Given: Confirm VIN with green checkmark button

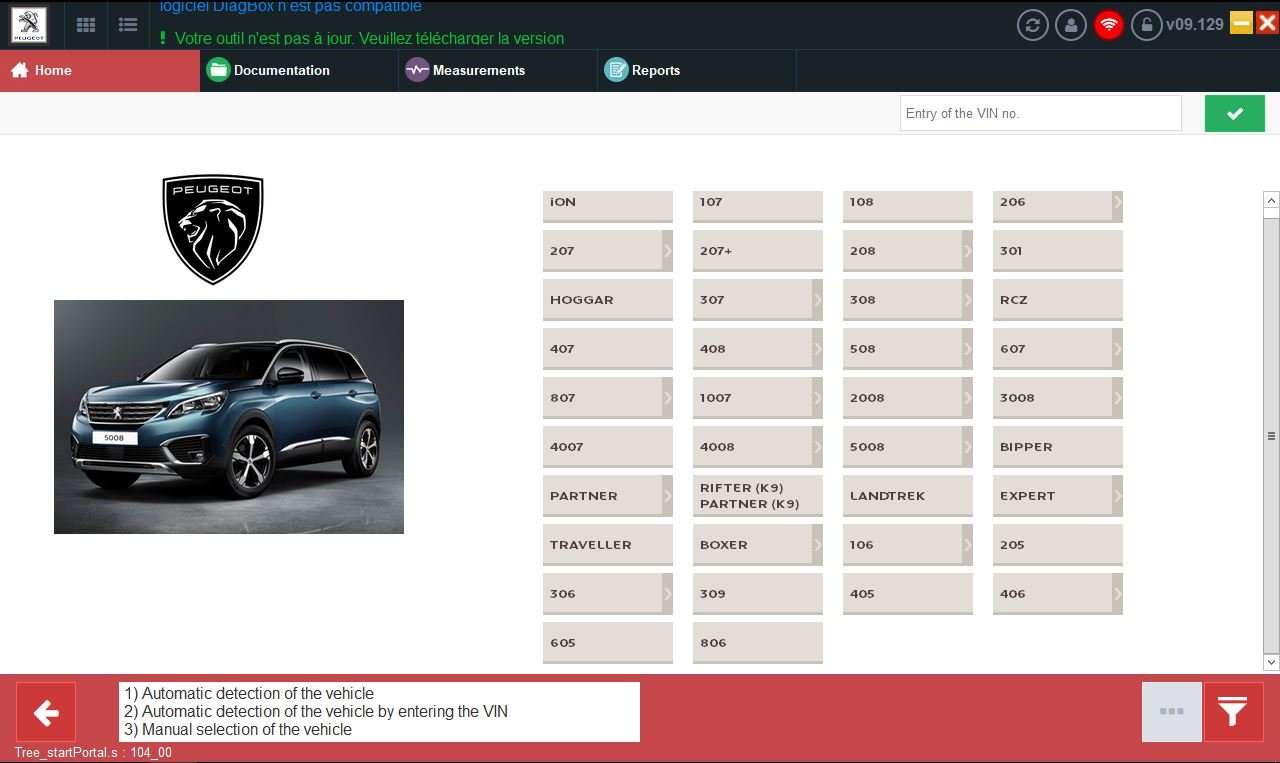Looking at the screenshot, I should click(x=1234, y=114).
